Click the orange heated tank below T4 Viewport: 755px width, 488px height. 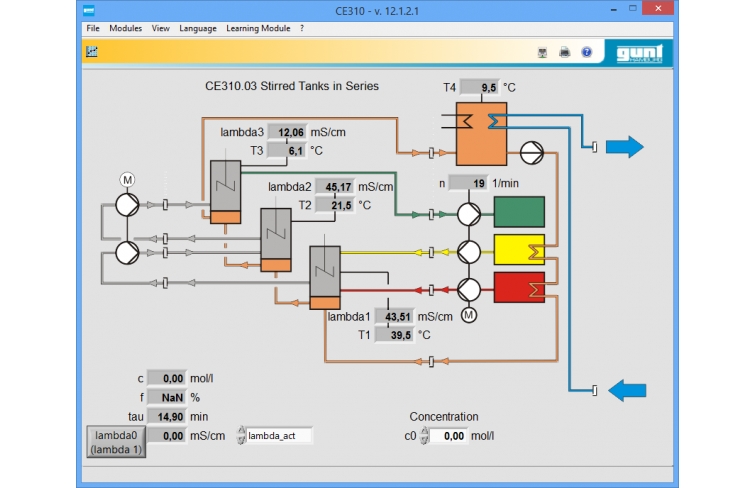point(483,133)
